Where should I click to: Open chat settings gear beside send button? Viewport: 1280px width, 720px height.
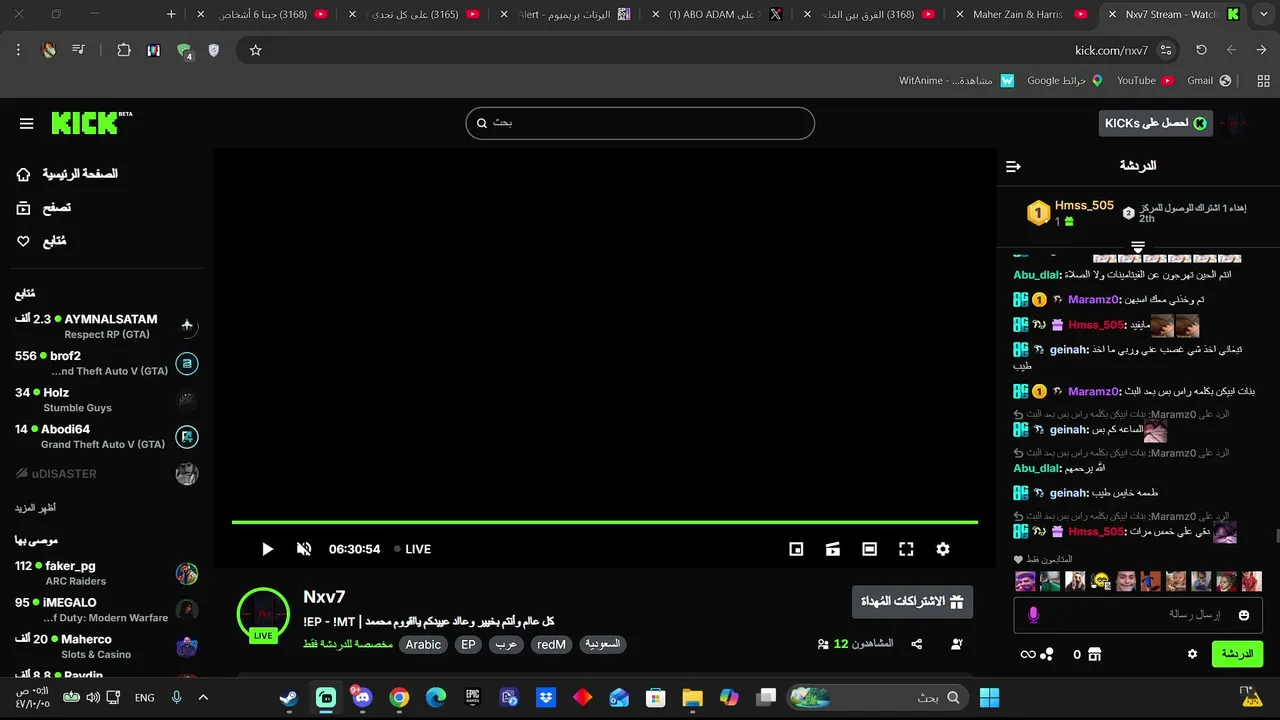(1192, 654)
